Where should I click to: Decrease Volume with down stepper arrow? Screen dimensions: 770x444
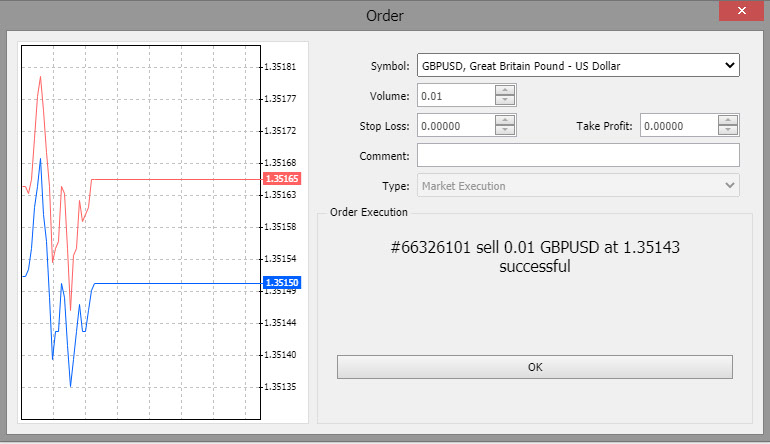coord(505,100)
